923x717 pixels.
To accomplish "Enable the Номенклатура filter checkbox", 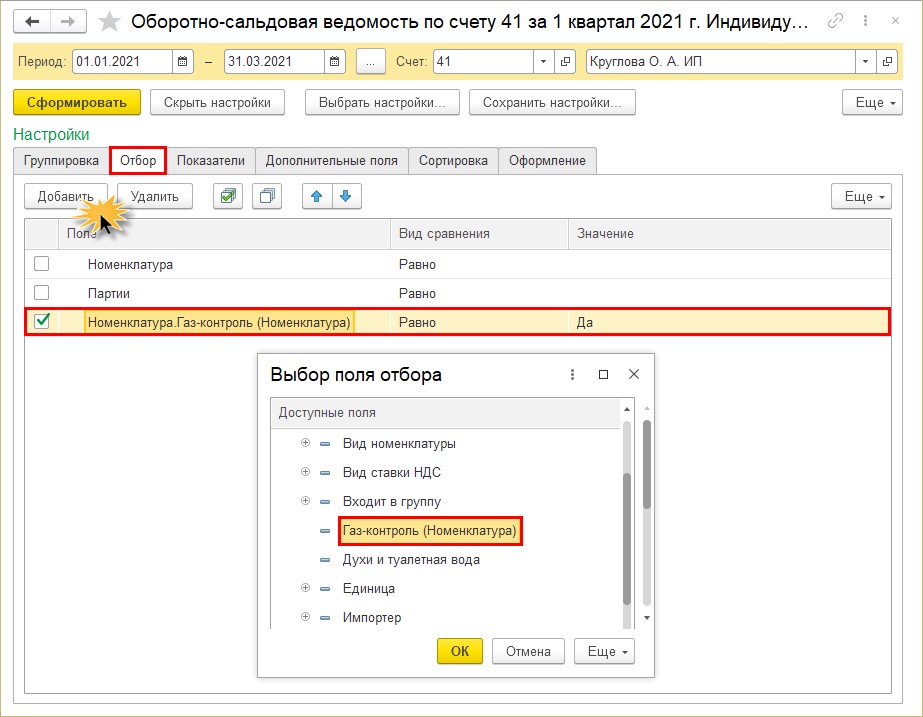I will pos(42,265).
